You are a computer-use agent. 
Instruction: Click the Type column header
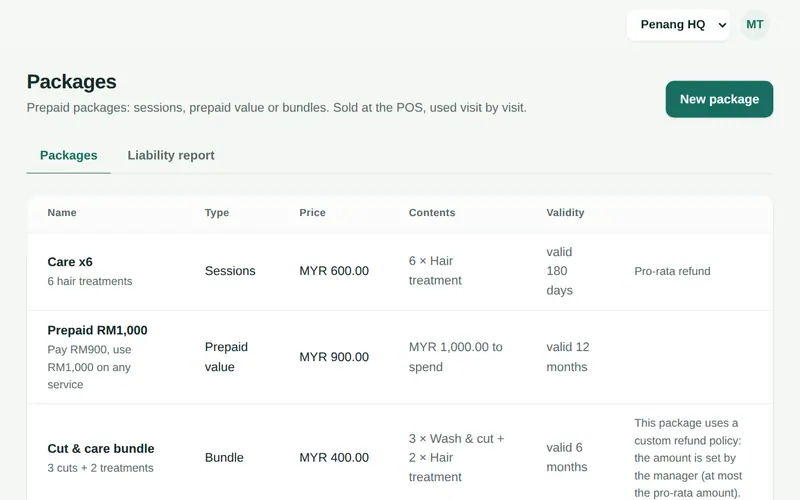click(217, 213)
